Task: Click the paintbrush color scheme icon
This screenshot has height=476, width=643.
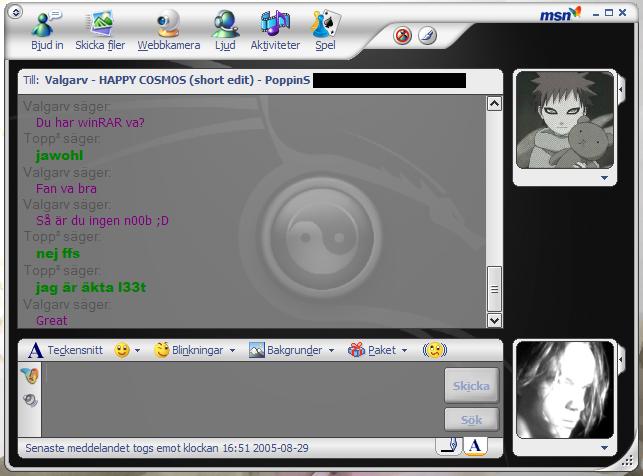Action: pyautogui.click(x=427, y=36)
